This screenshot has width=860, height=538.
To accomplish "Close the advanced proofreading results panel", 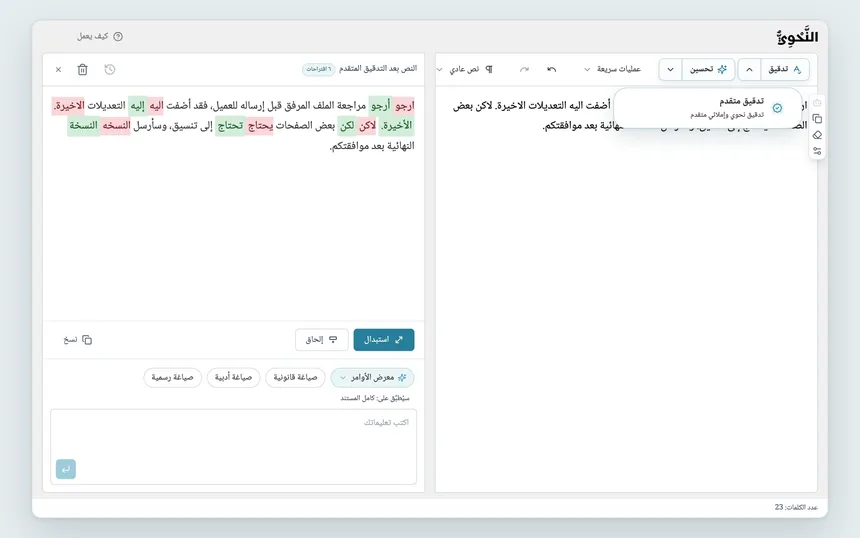I will [58, 69].
